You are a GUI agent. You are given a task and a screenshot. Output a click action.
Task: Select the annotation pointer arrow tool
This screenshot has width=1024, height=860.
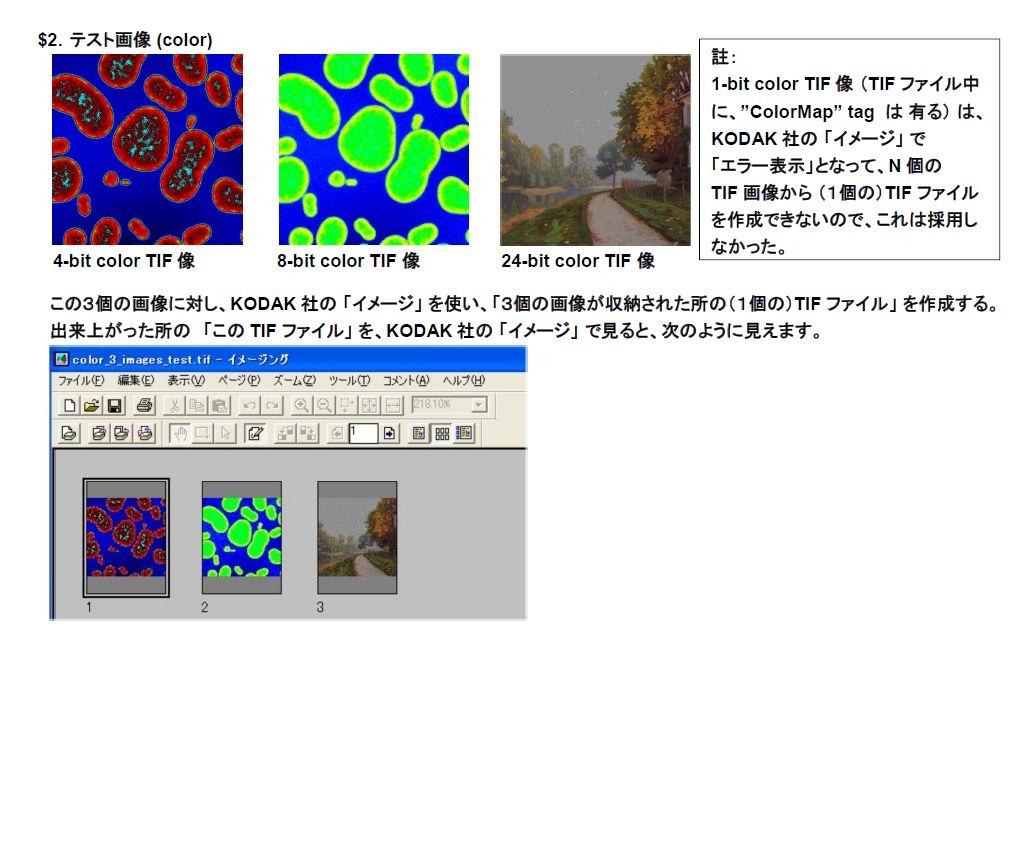(x=225, y=433)
